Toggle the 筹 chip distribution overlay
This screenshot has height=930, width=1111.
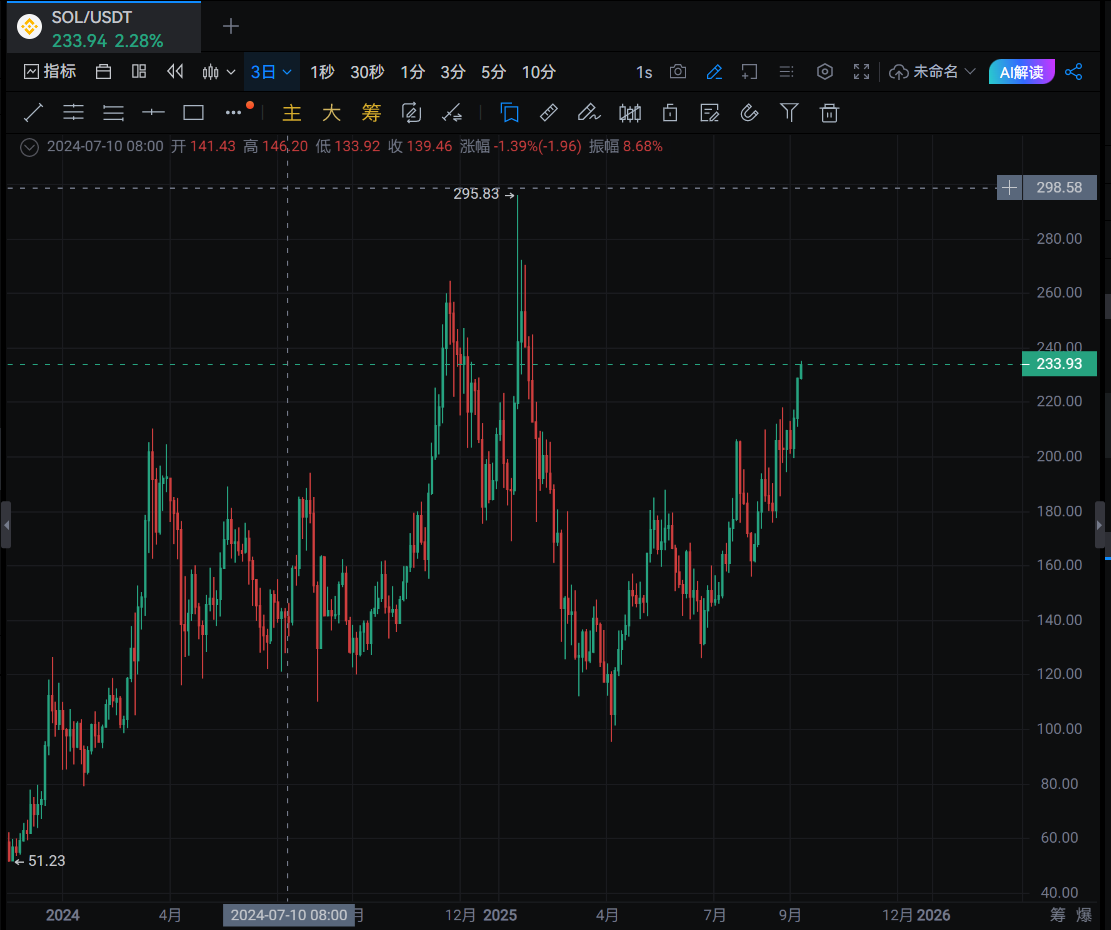coord(371,113)
